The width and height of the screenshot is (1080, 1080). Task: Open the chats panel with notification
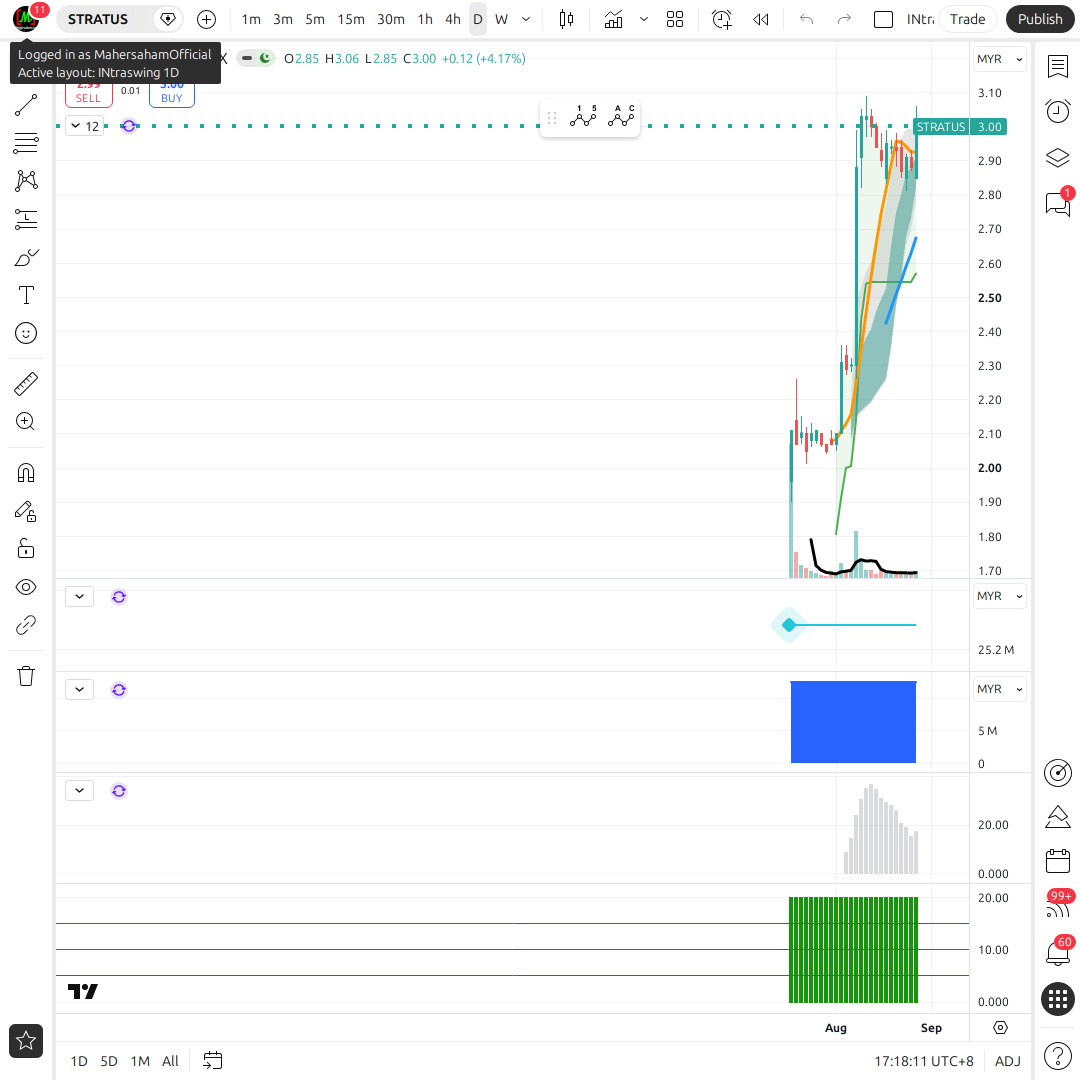pyautogui.click(x=1057, y=203)
